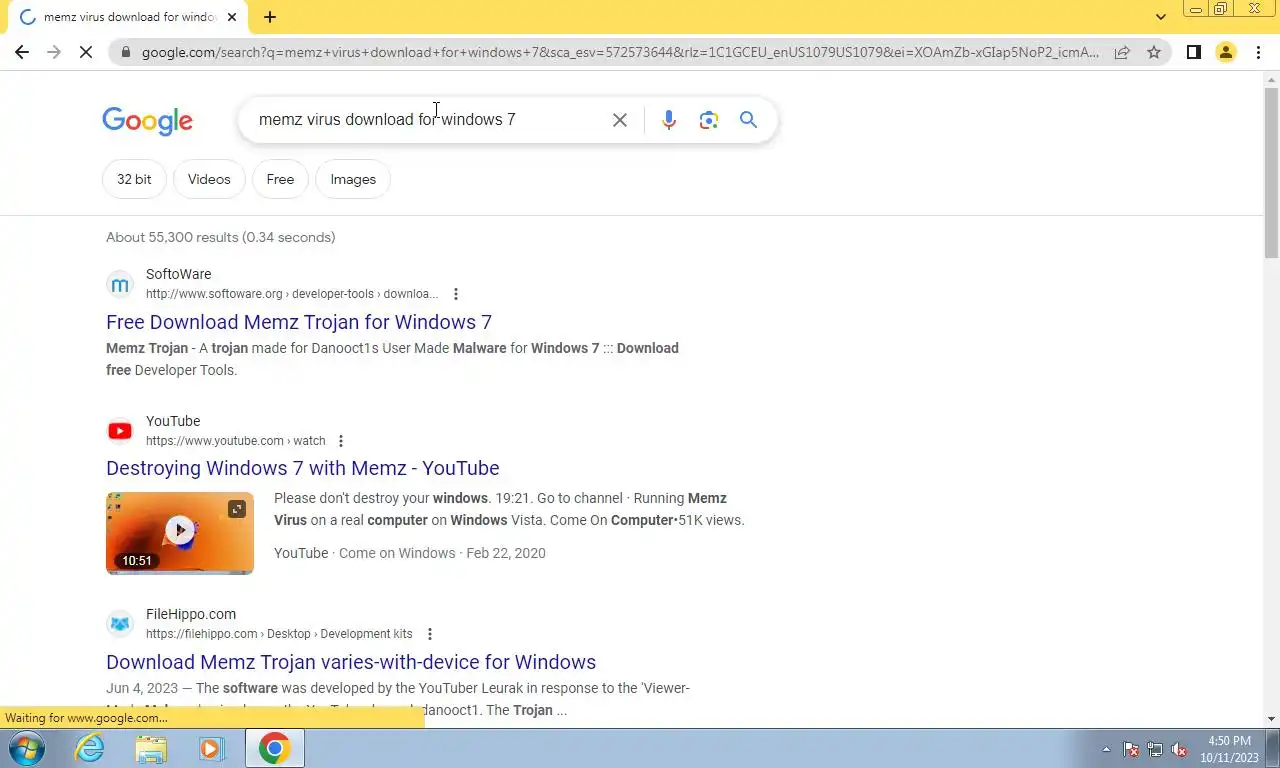The image size is (1280, 768).
Task: Click the YouTube source name text
Action: 173,421
